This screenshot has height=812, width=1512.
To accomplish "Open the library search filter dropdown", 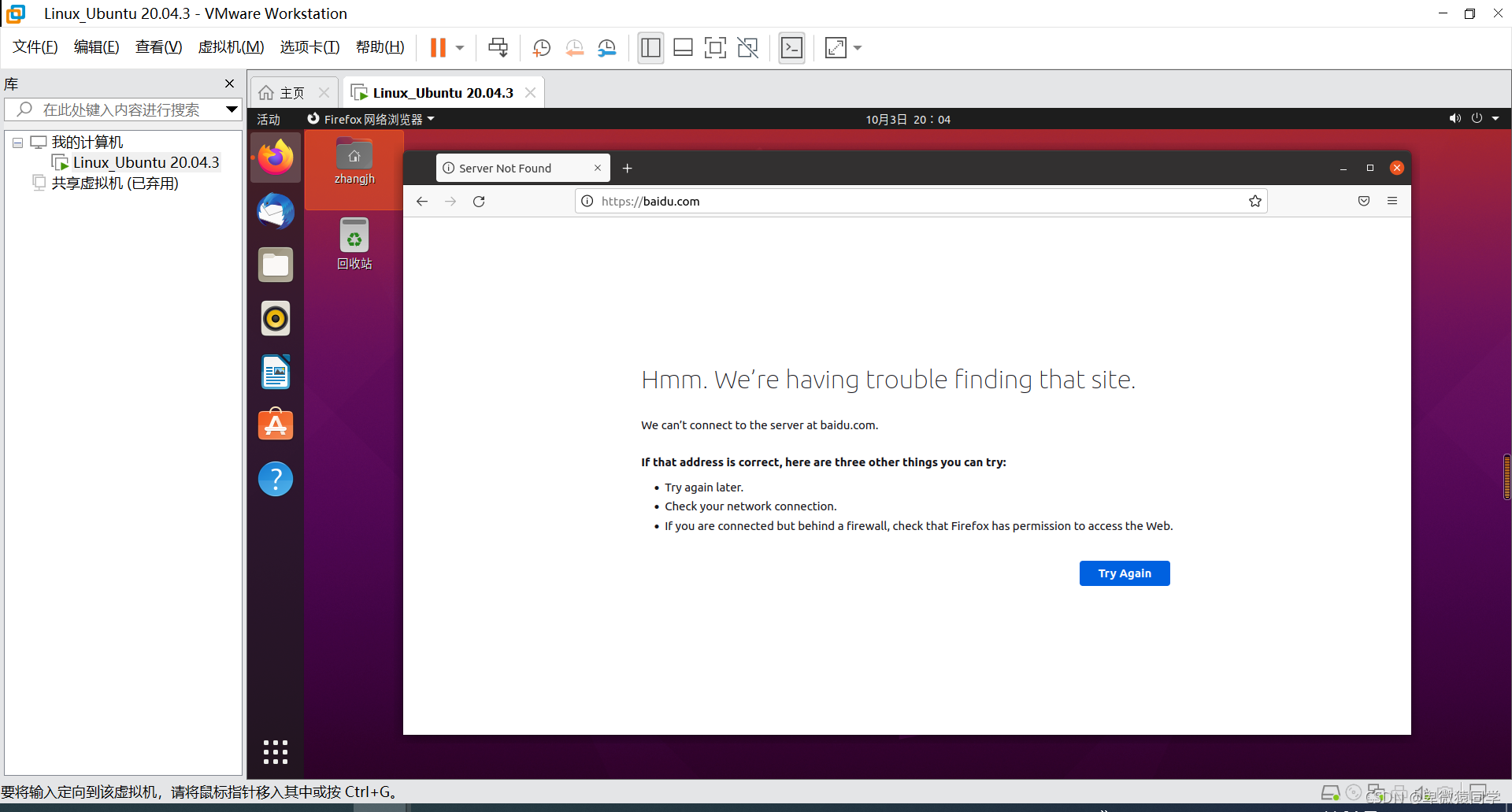I will coord(232,109).
